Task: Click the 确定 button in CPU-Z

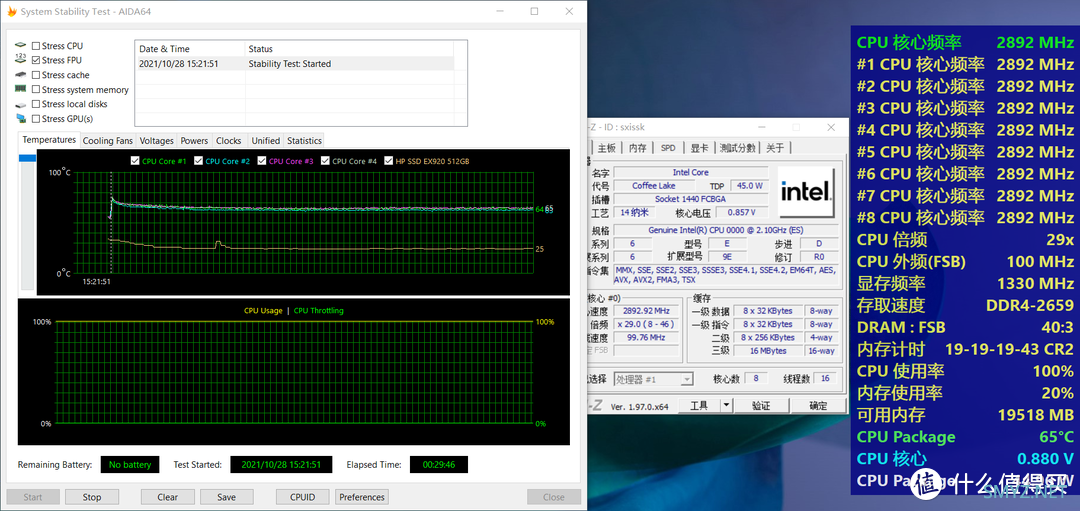Action: 818,406
